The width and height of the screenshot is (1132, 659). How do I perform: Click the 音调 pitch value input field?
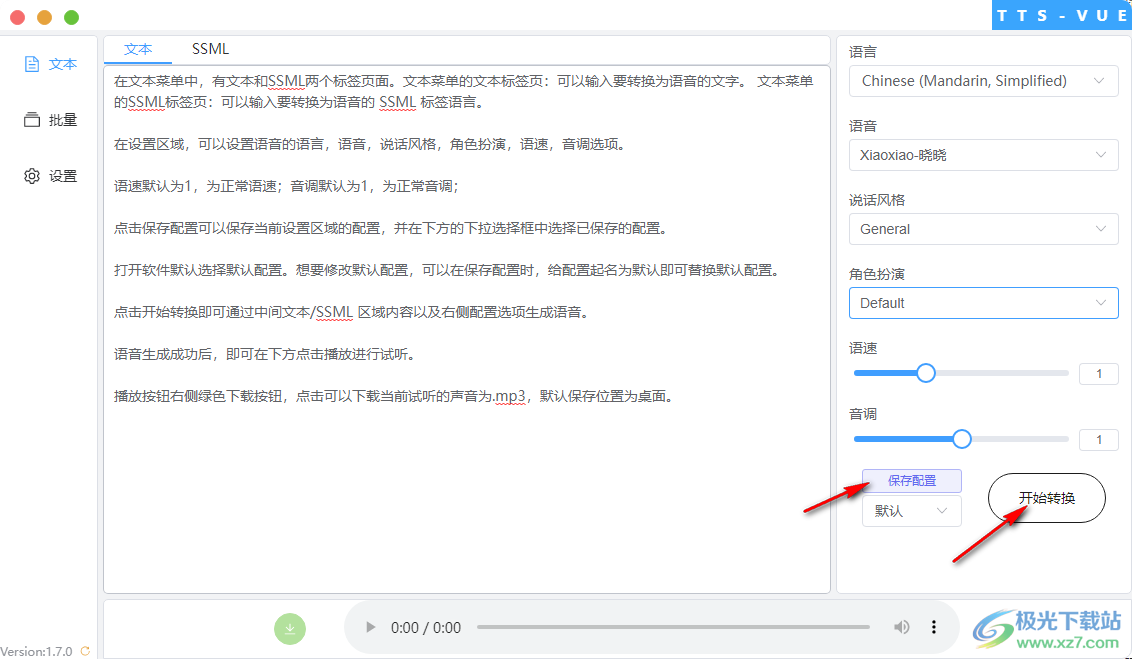tap(1098, 439)
